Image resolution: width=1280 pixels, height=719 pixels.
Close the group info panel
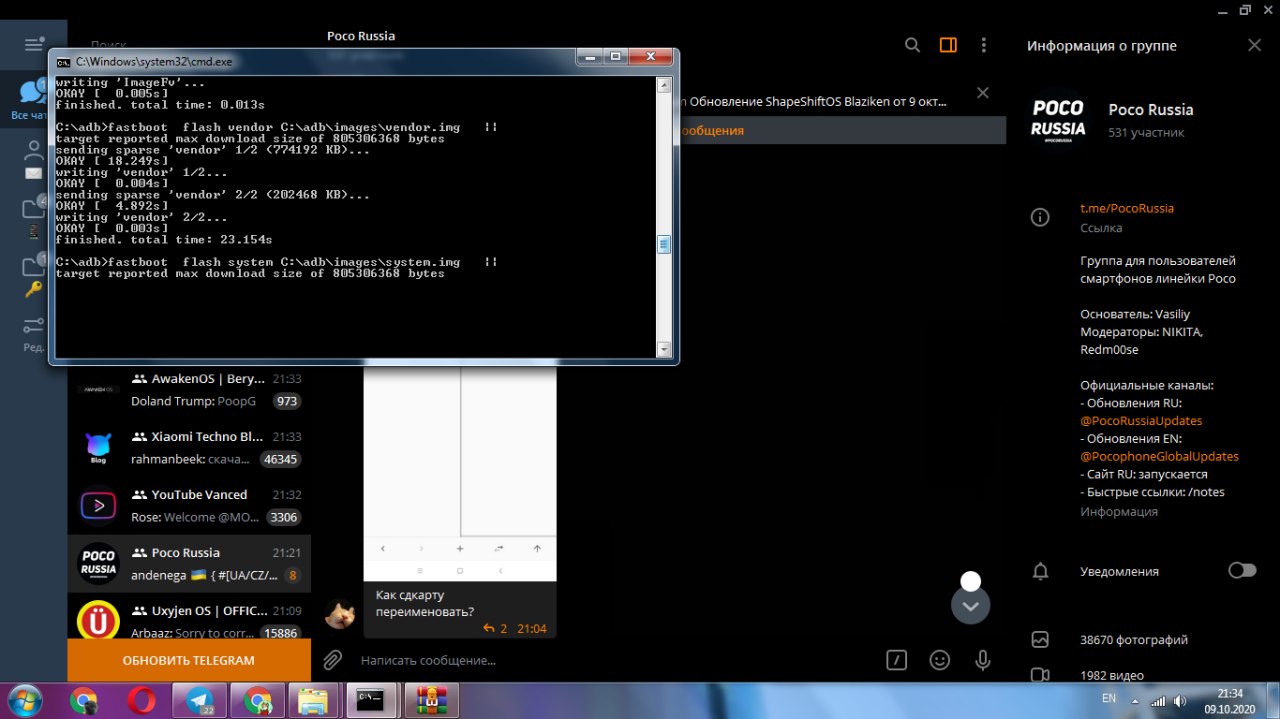pyautogui.click(x=1255, y=45)
